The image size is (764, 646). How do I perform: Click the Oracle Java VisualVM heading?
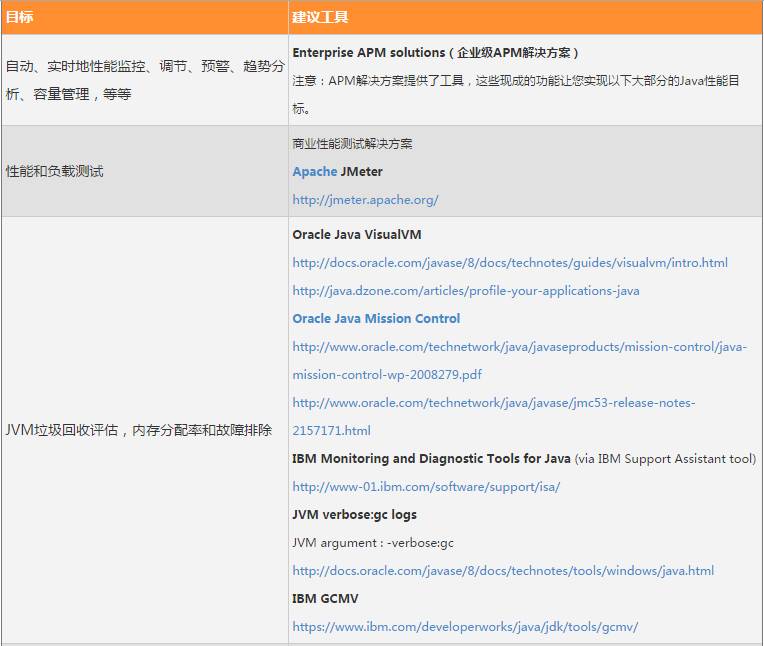tap(357, 235)
